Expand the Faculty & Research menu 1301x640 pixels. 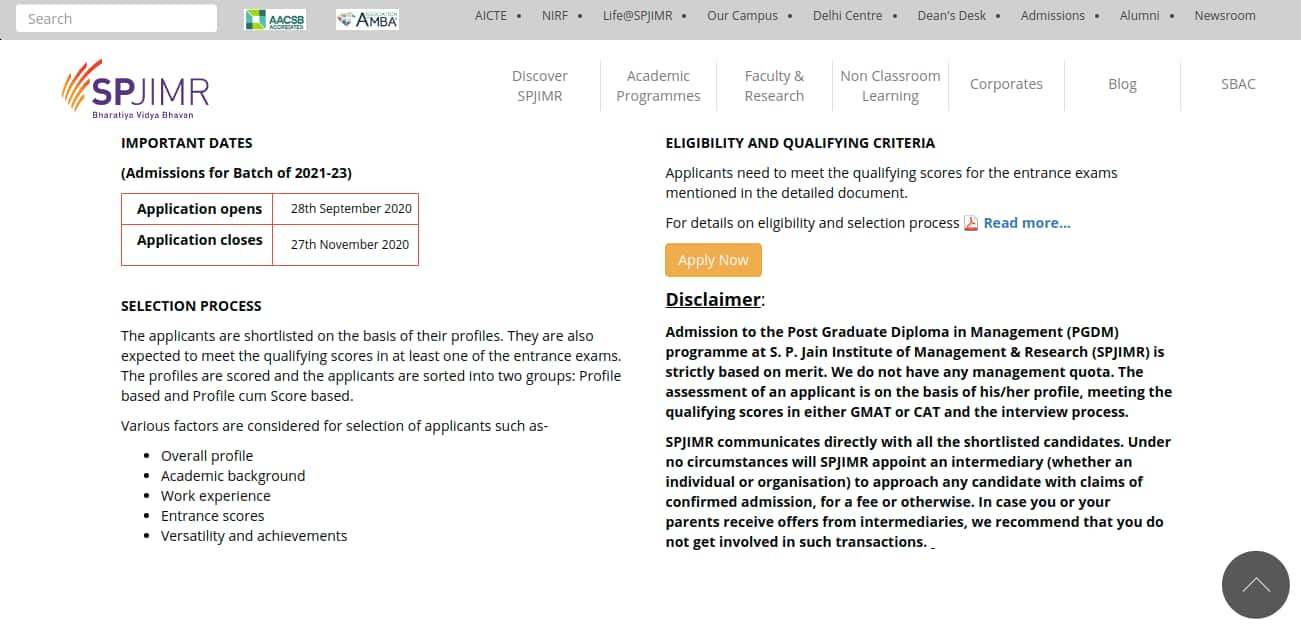(x=774, y=86)
